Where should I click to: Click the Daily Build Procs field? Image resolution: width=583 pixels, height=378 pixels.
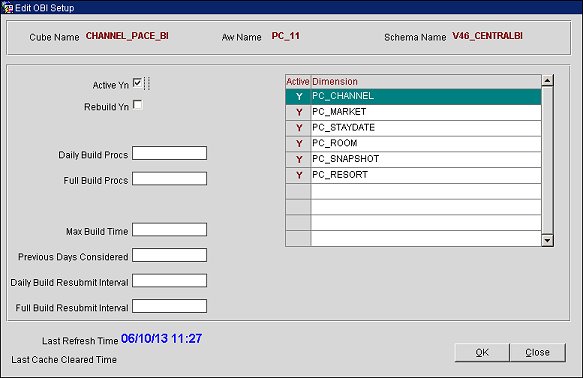point(170,153)
